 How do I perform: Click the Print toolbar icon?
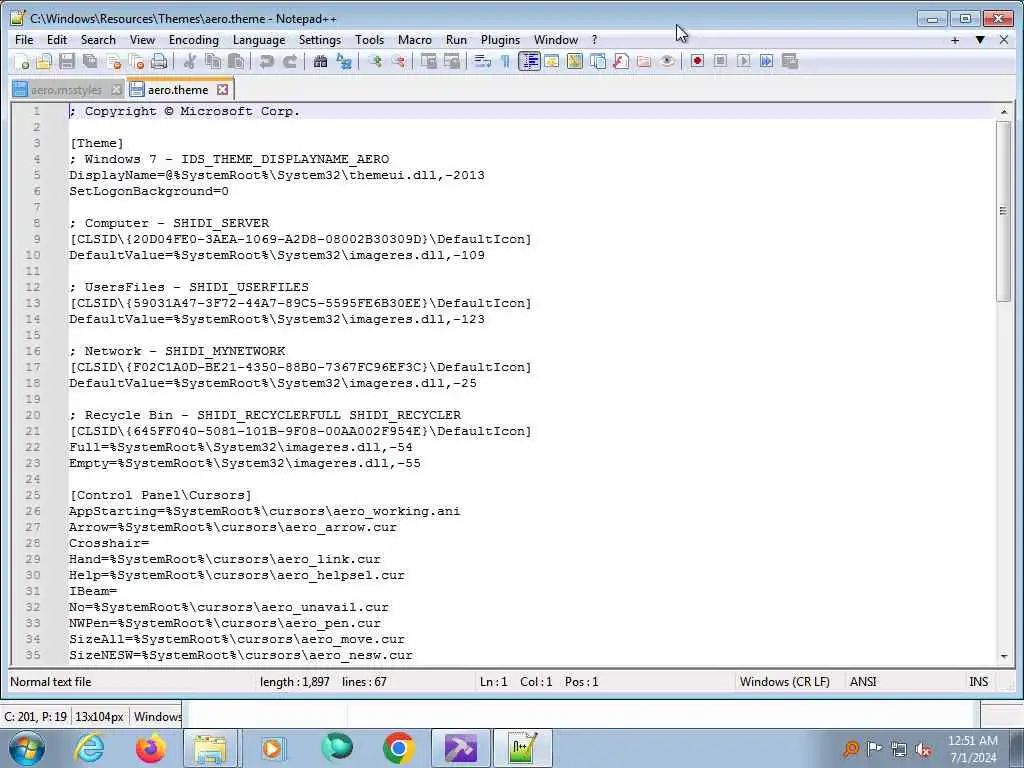[x=159, y=61]
